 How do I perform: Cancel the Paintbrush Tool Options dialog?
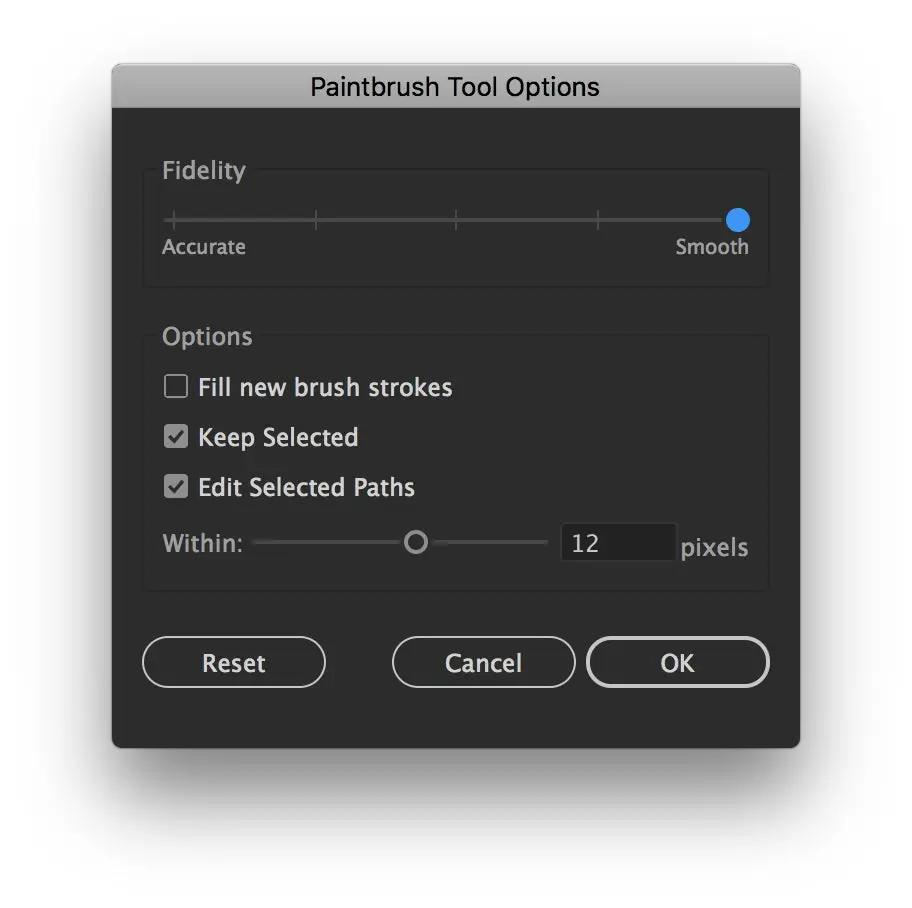pyautogui.click(x=483, y=663)
